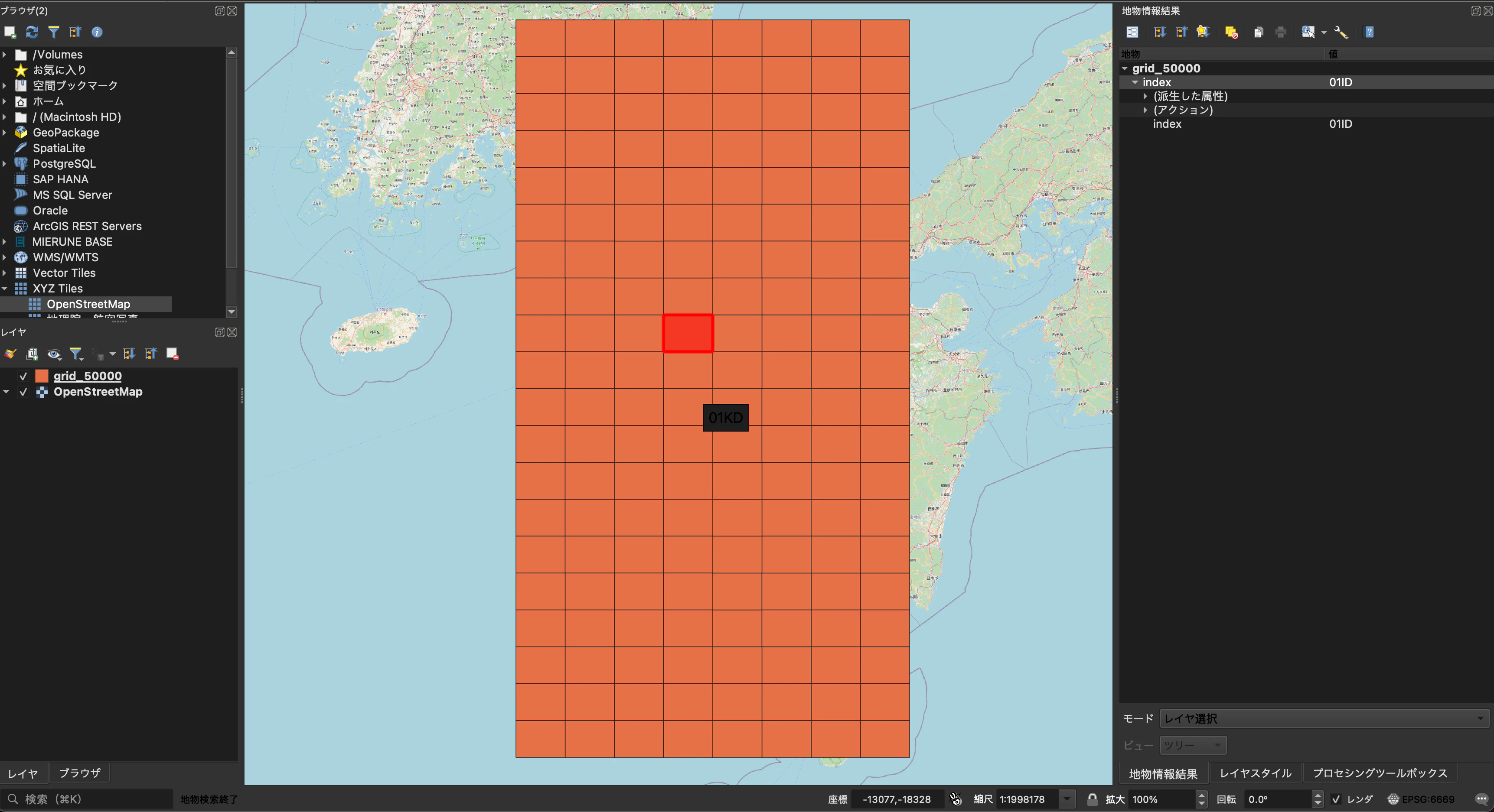Expand the /Volumes tree item
The image size is (1494, 812).
pyautogui.click(x=5, y=55)
